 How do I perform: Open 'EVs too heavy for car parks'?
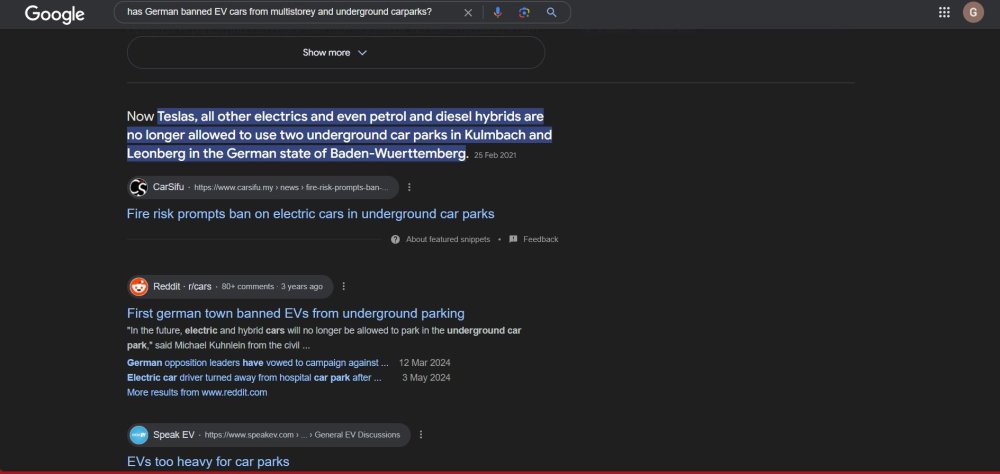[208, 461]
